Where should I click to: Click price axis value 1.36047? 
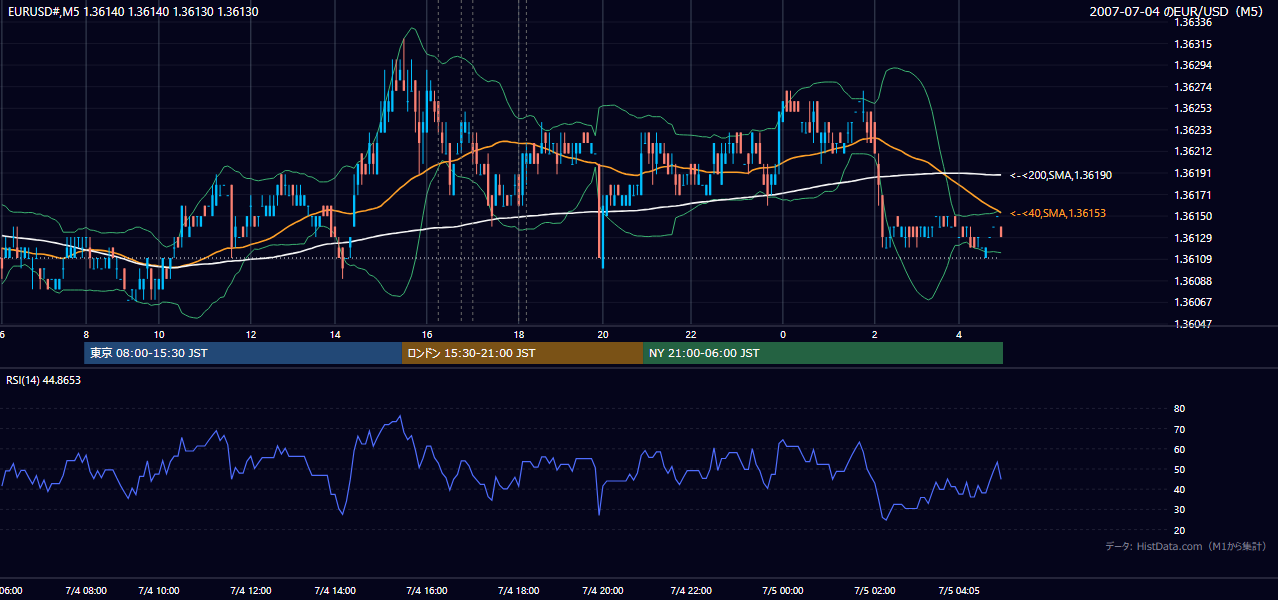(1195, 324)
